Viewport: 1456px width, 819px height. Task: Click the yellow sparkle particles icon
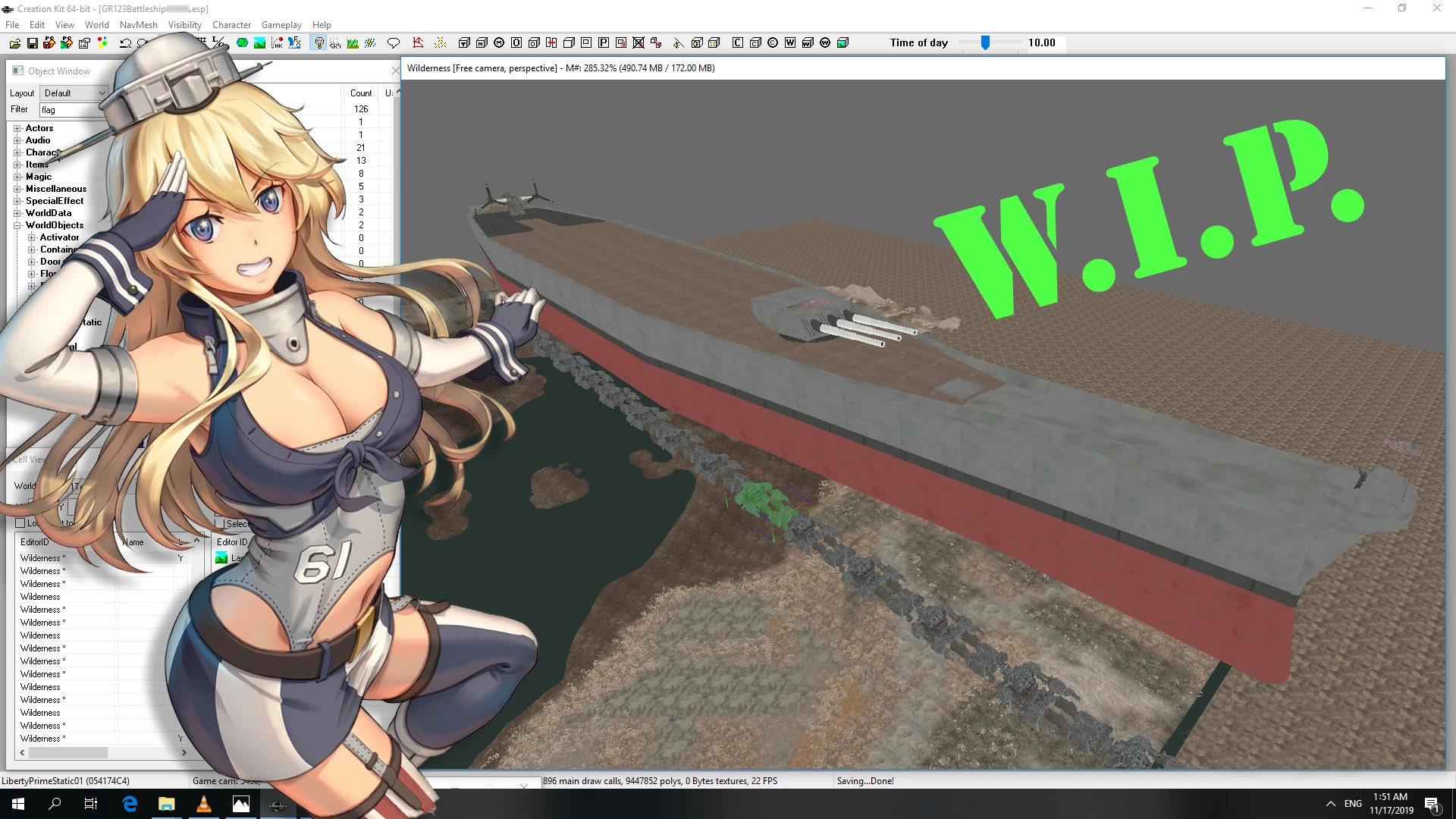coord(441,43)
